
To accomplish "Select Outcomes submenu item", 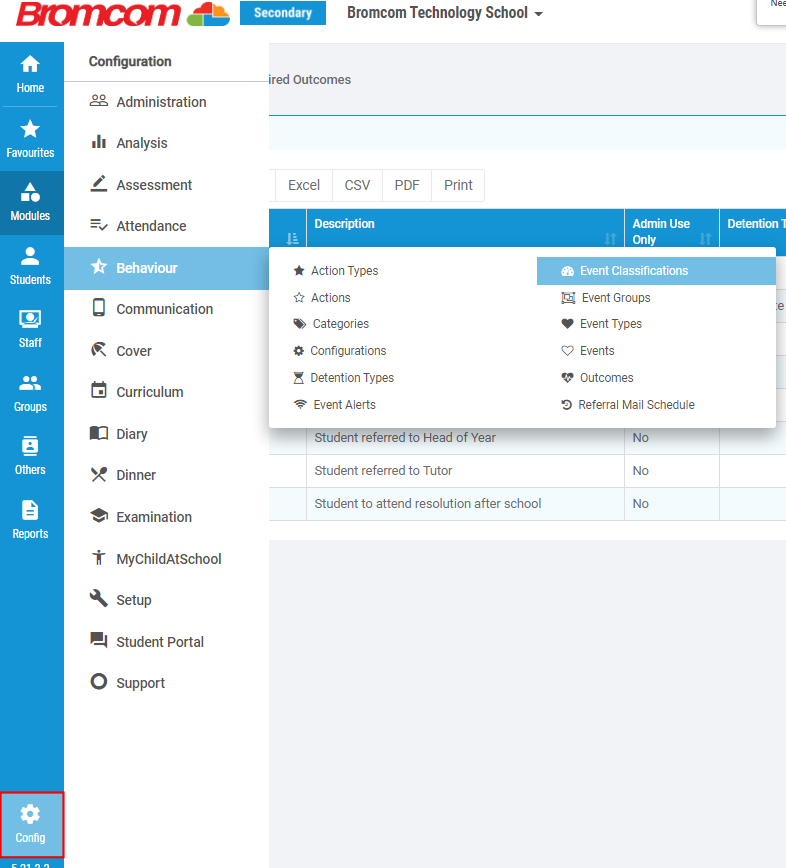I will [597, 378].
